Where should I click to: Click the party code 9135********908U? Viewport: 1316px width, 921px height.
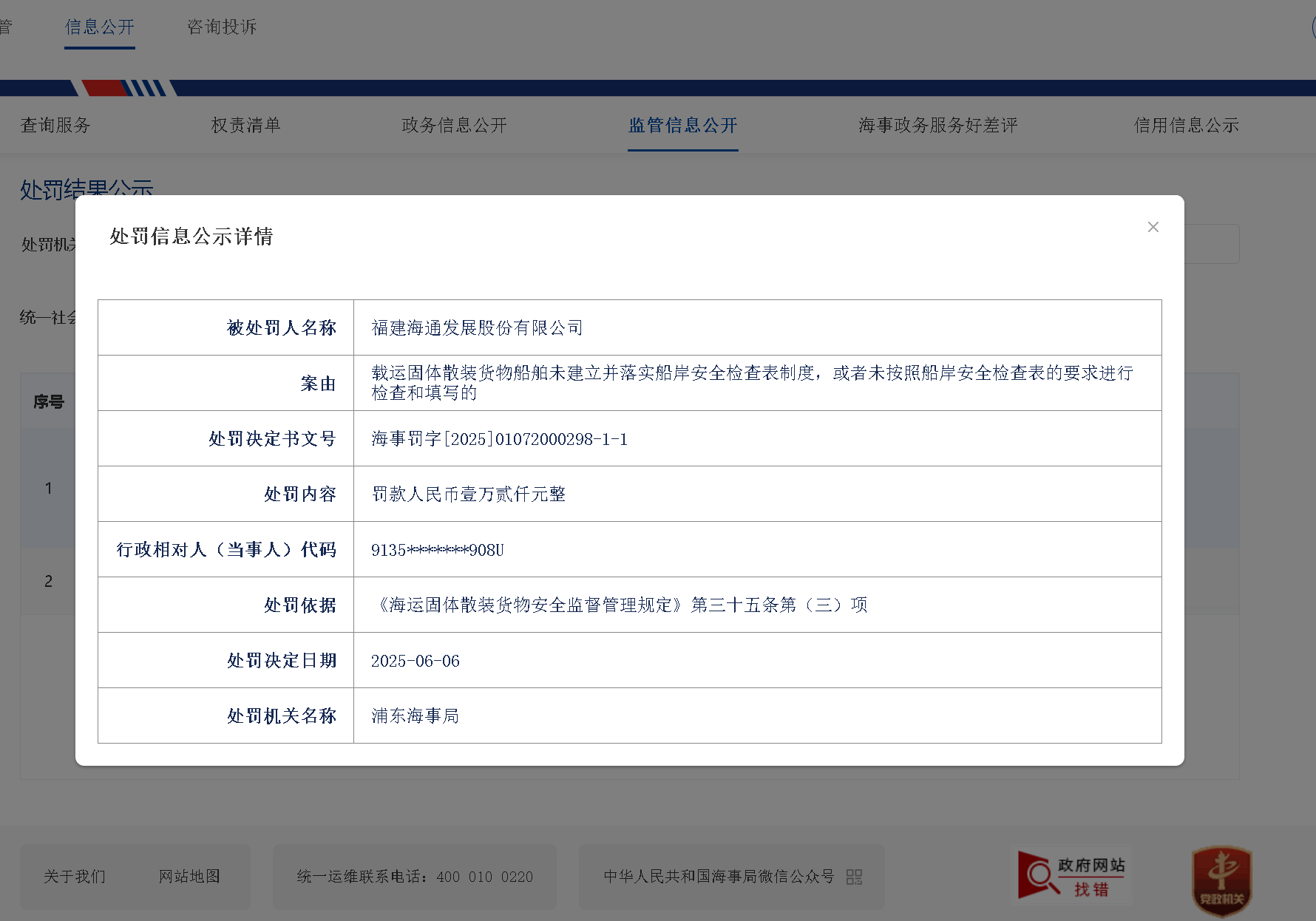coord(437,550)
